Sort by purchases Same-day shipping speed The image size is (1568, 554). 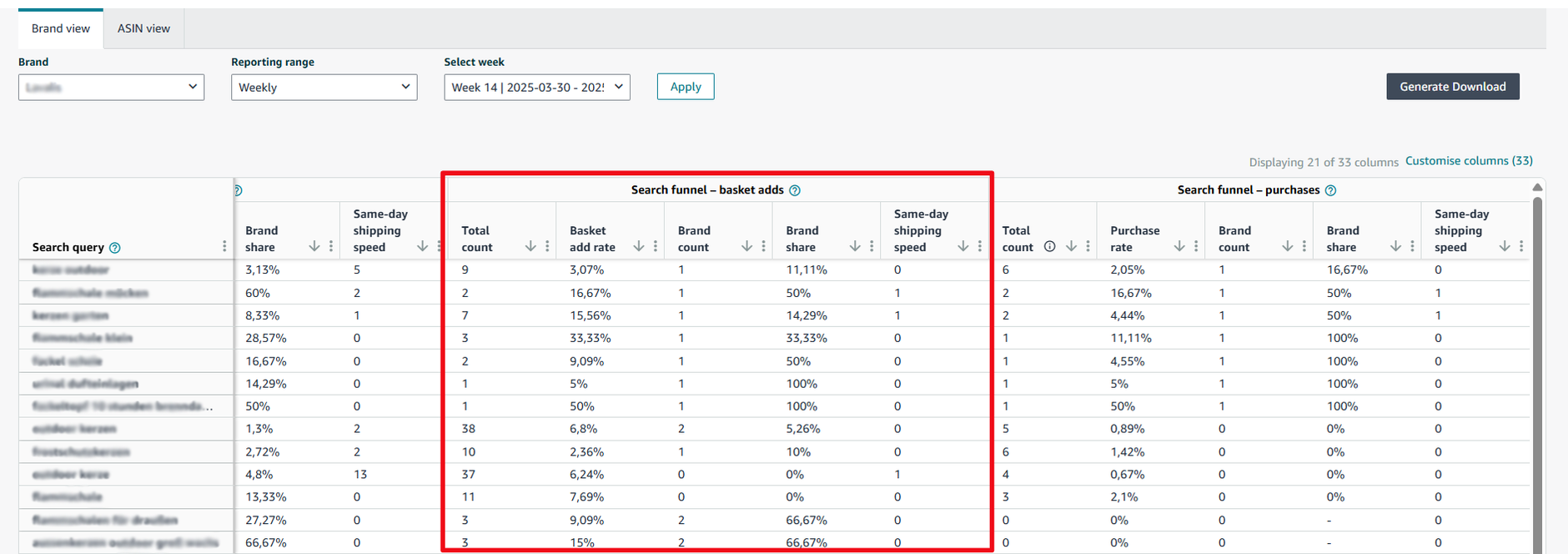point(1505,246)
